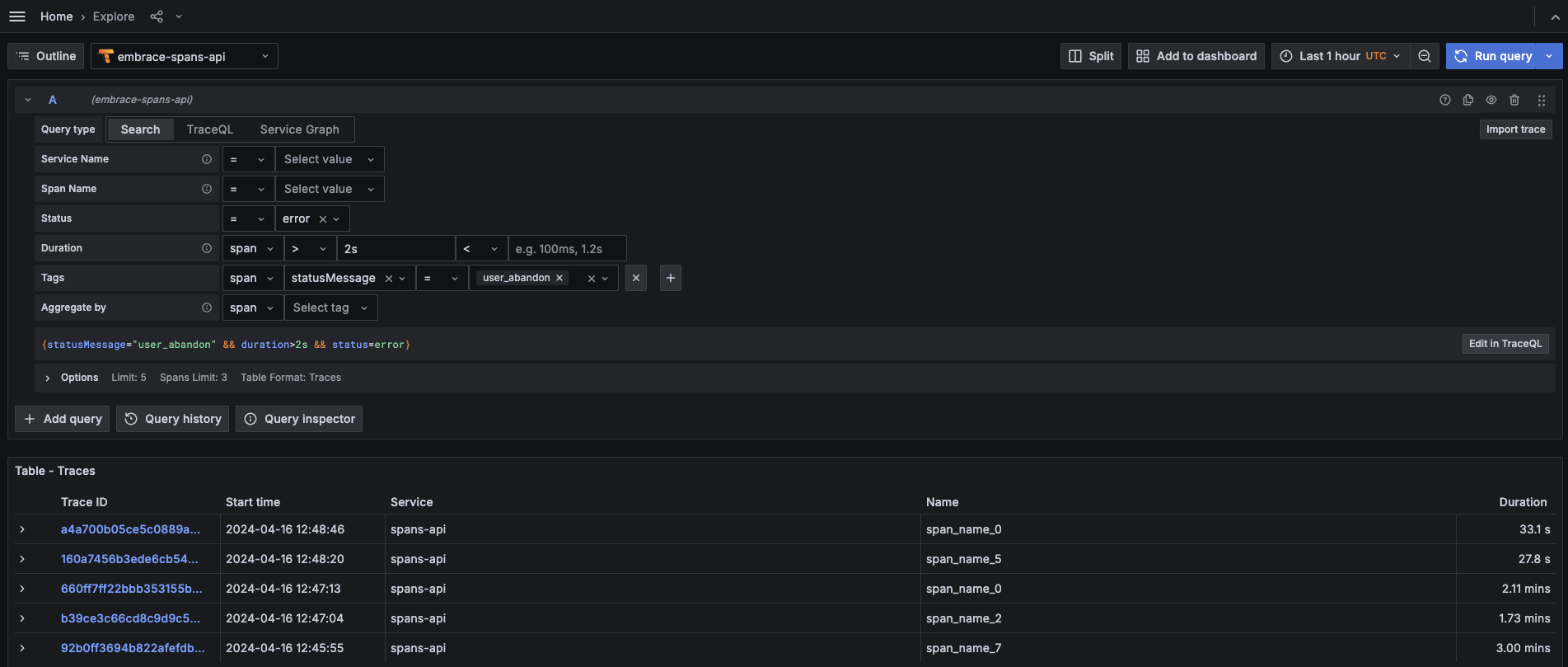Delete query A with the trash icon

click(1514, 100)
